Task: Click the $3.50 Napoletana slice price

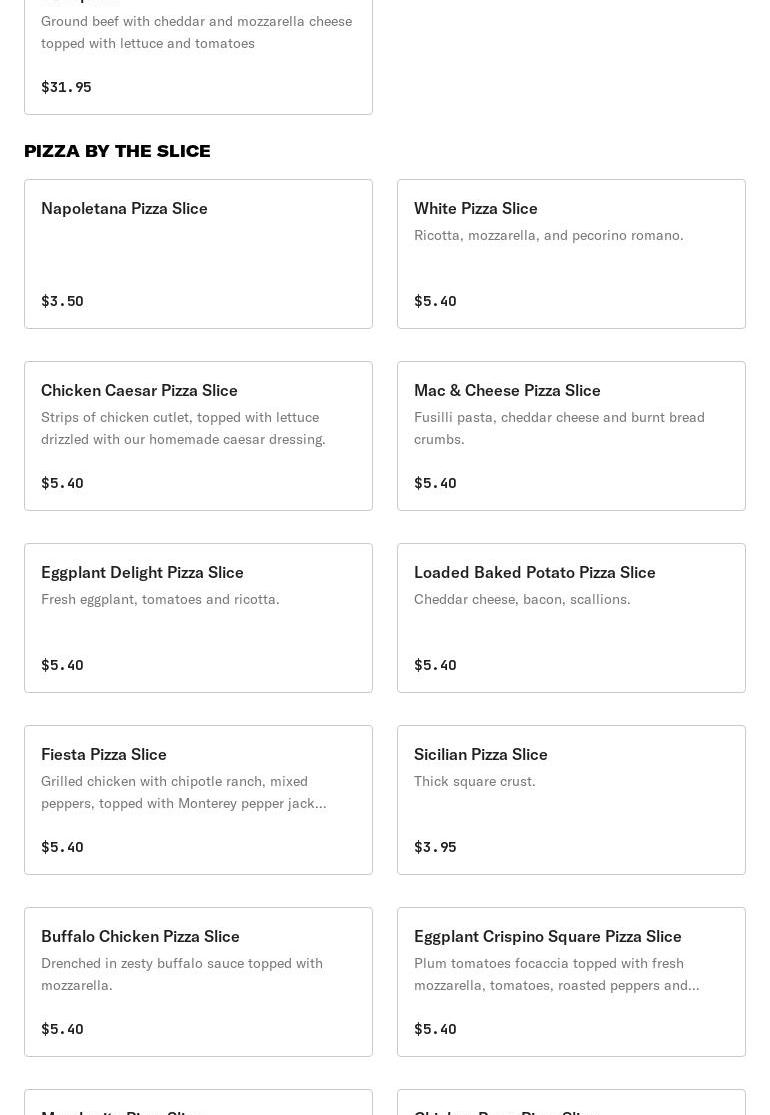Action: pyautogui.click(x=62, y=301)
